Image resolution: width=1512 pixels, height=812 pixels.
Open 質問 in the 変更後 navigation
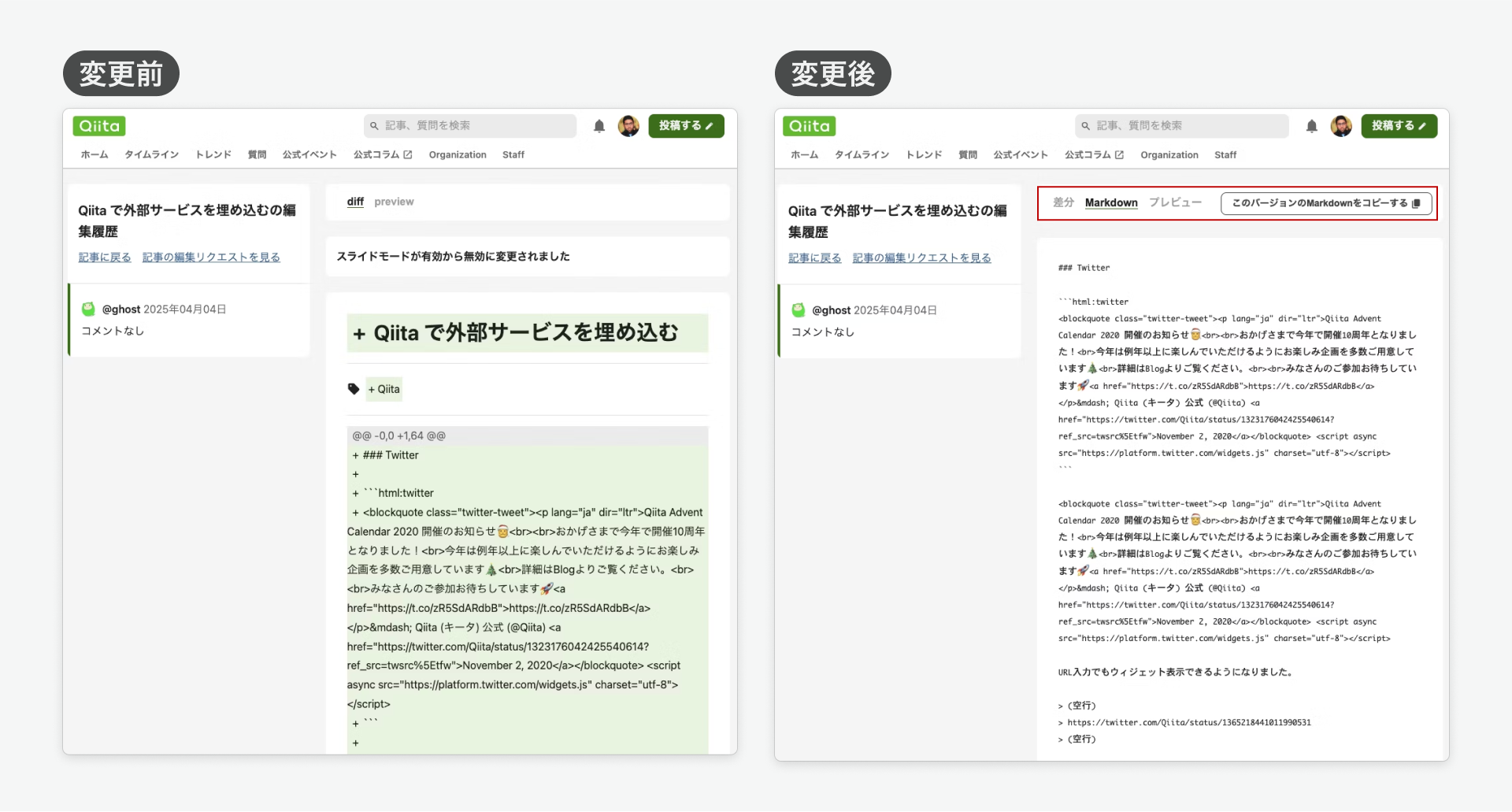[968, 155]
